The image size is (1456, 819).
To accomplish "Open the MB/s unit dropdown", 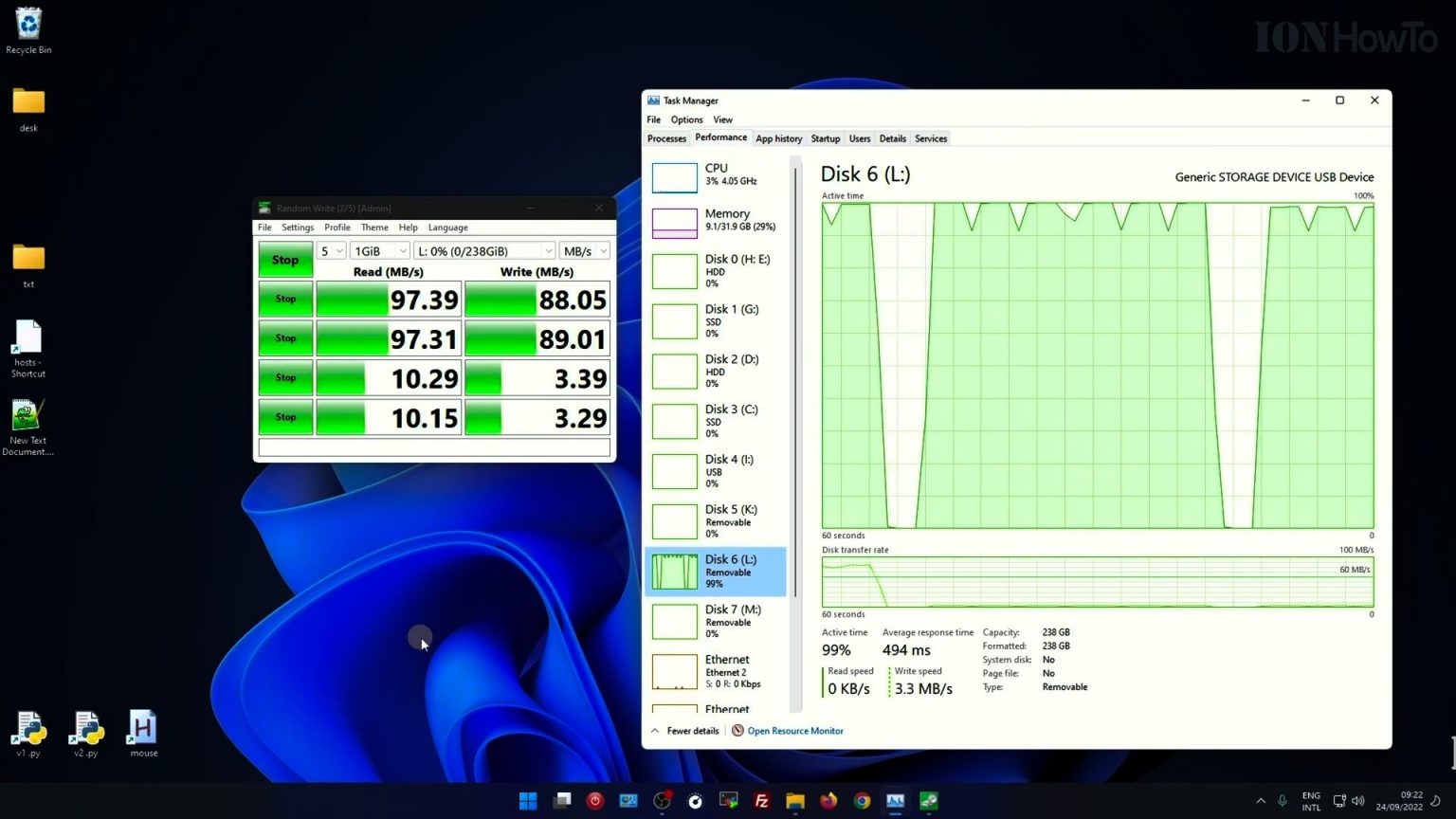I will [584, 251].
